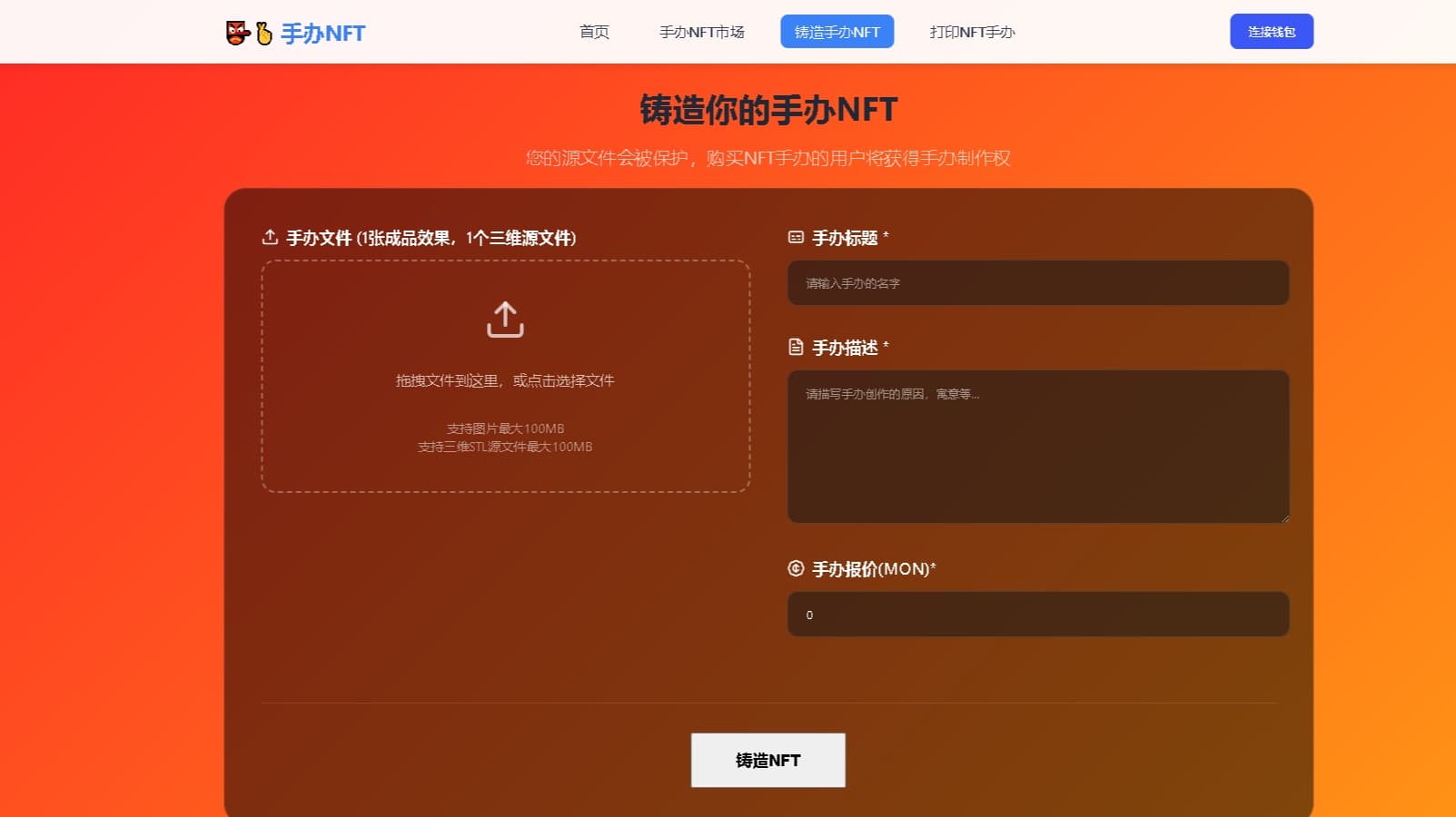The height and width of the screenshot is (817, 1456).
Task: Click the coin icon next to 手办报价(MON)
Action: click(x=795, y=569)
